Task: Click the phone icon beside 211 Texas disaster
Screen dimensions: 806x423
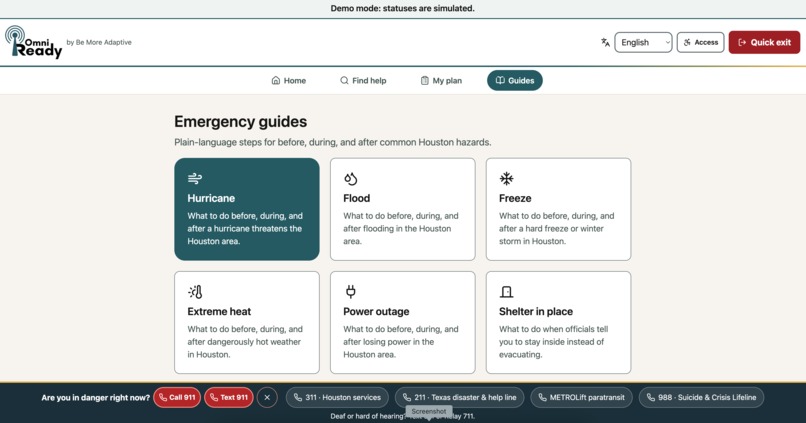Action: coord(407,397)
